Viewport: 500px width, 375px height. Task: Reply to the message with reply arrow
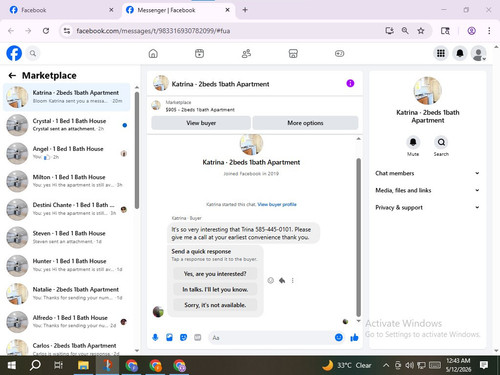click(x=282, y=280)
